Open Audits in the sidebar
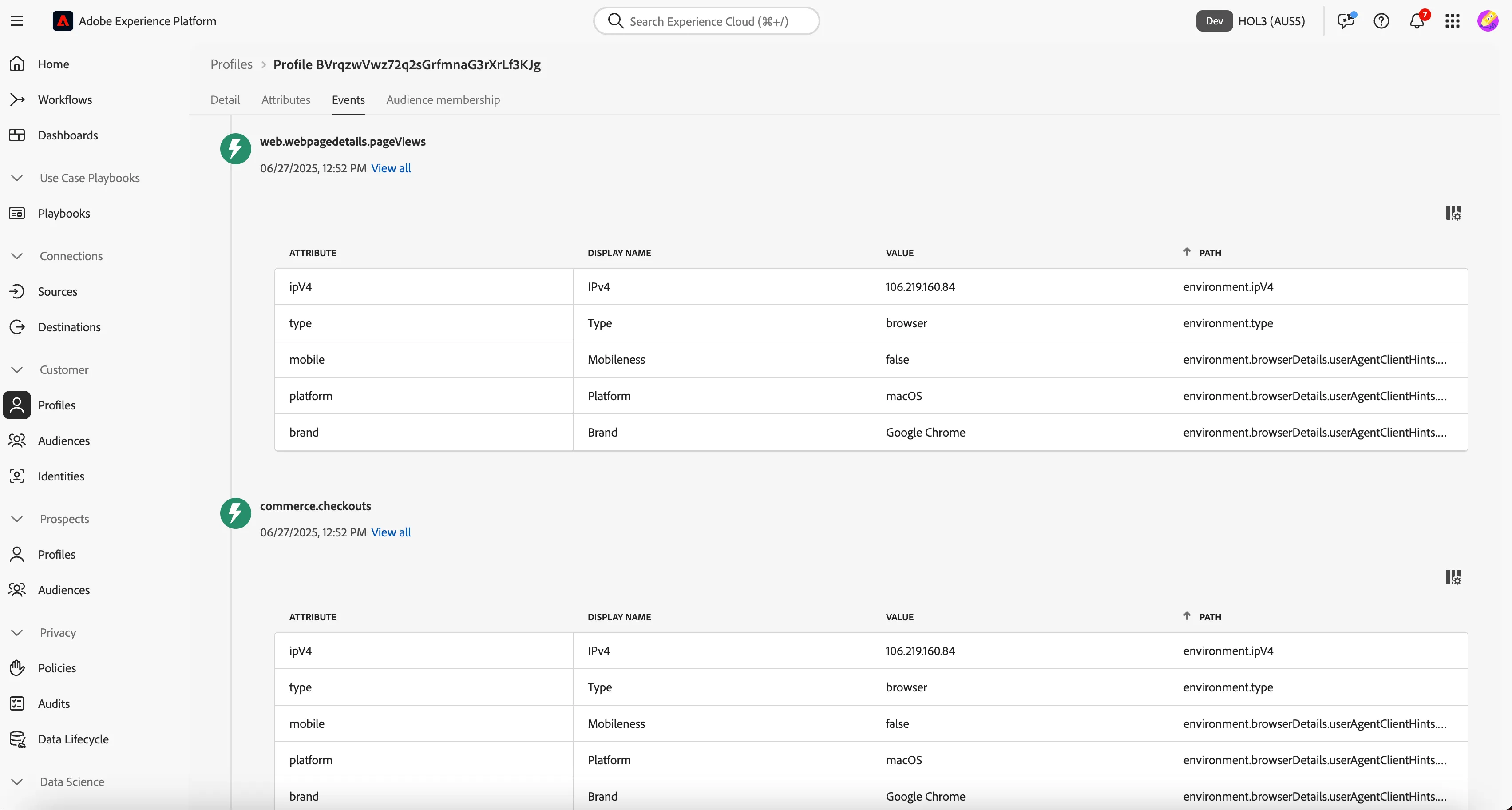This screenshot has height=810, width=1512. 53,703
